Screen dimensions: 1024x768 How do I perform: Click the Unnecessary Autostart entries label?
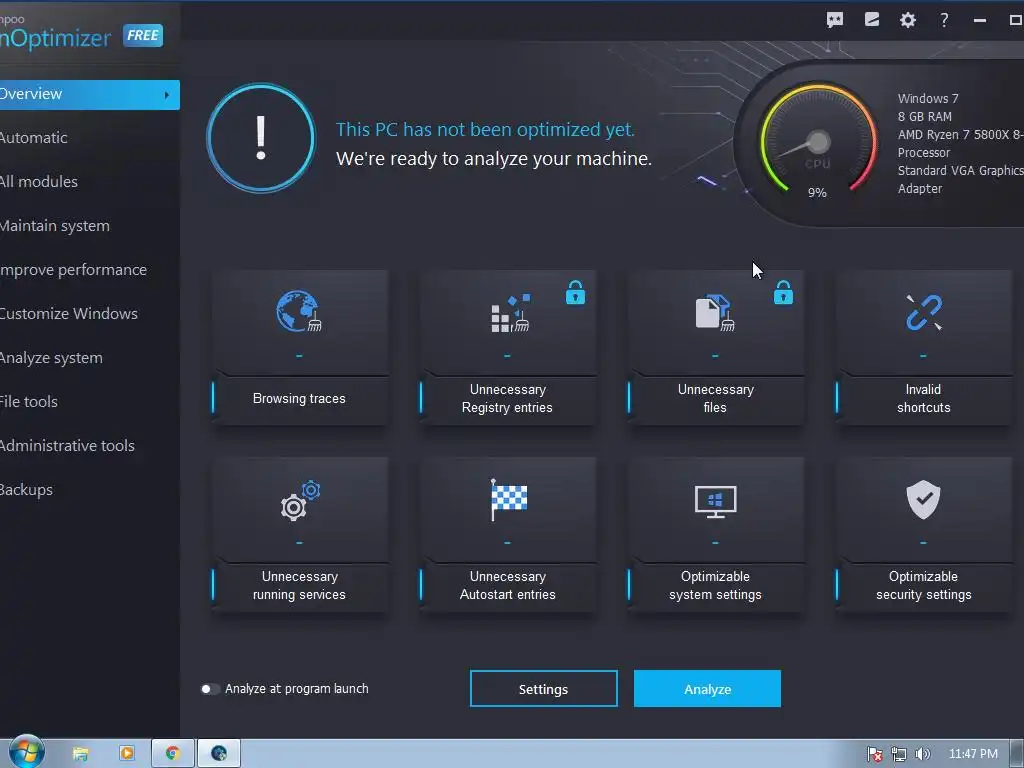[x=507, y=586]
